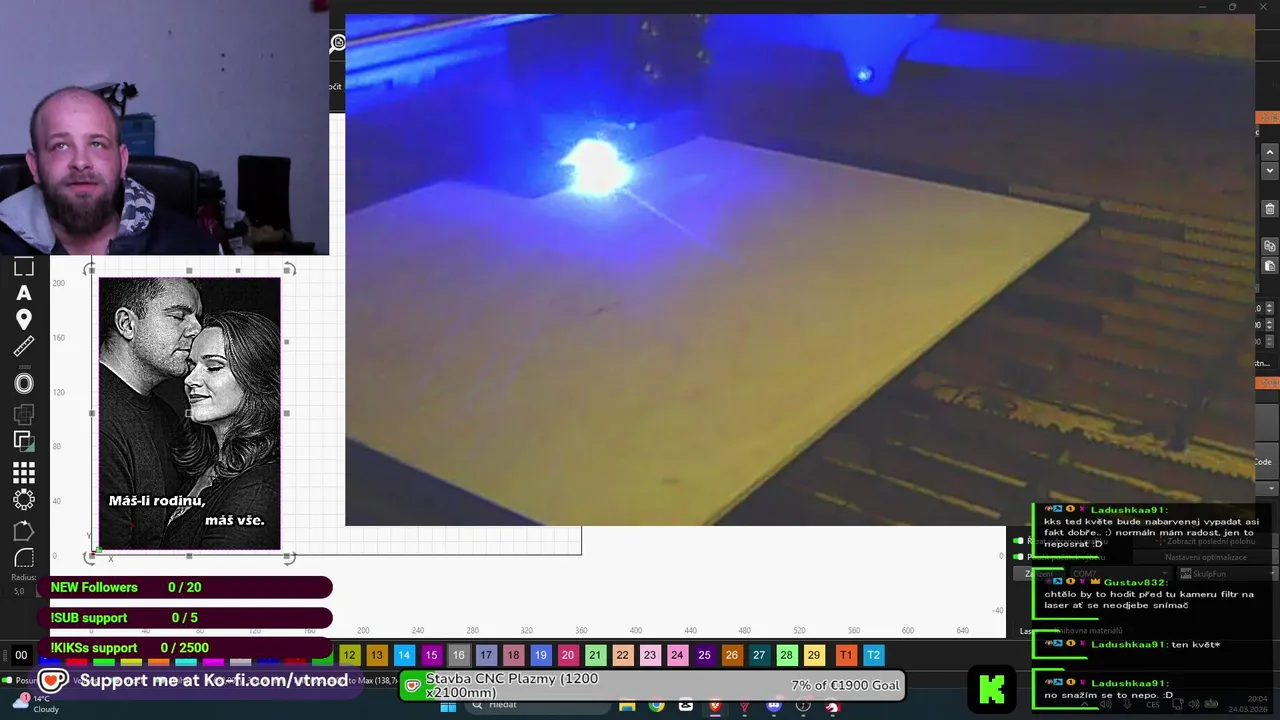This screenshot has height=720, width=1280.
Task: Move layer up with the arrow button
Action: coord(1269,153)
